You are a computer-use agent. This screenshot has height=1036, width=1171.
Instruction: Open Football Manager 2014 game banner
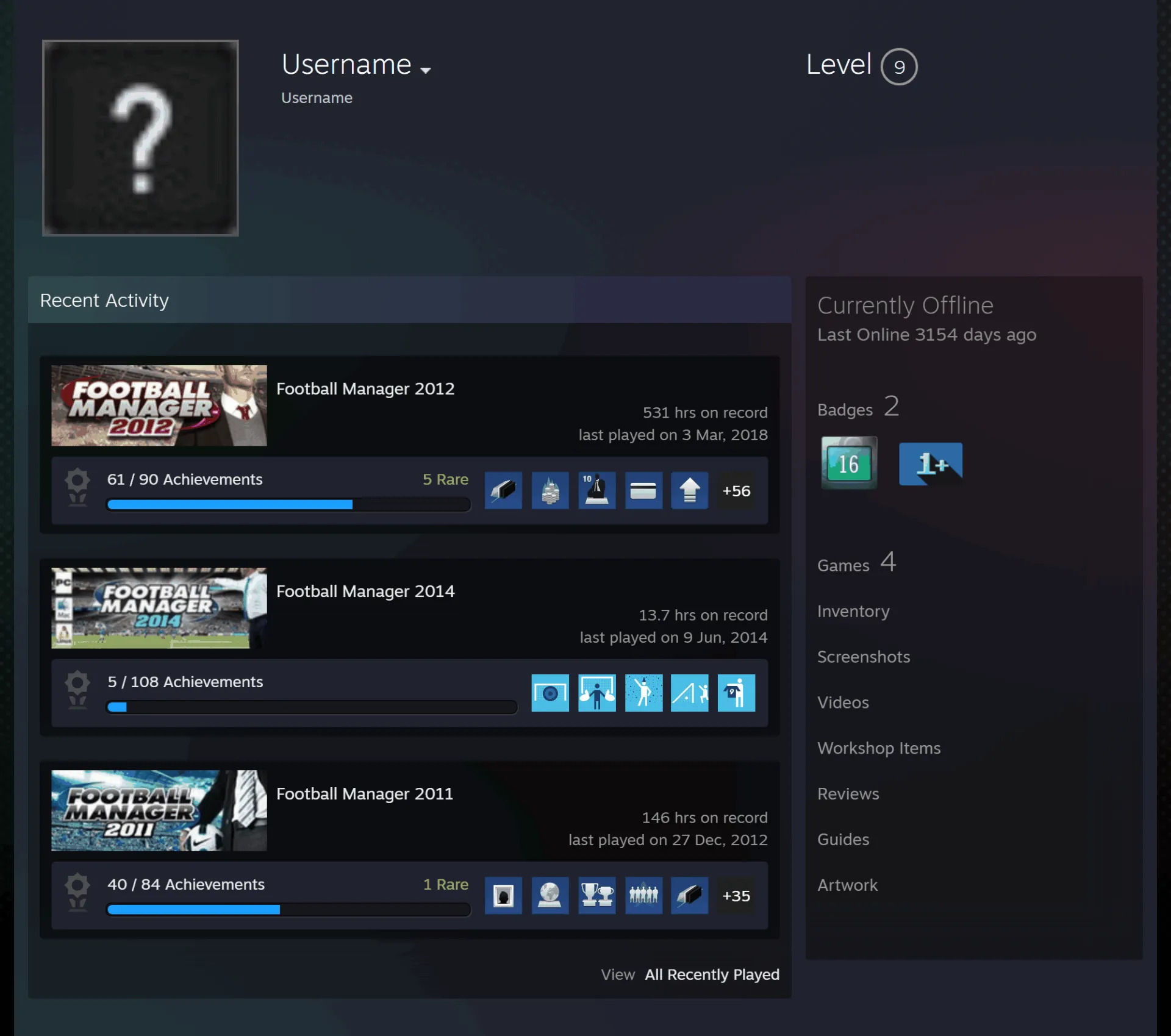point(159,608)
